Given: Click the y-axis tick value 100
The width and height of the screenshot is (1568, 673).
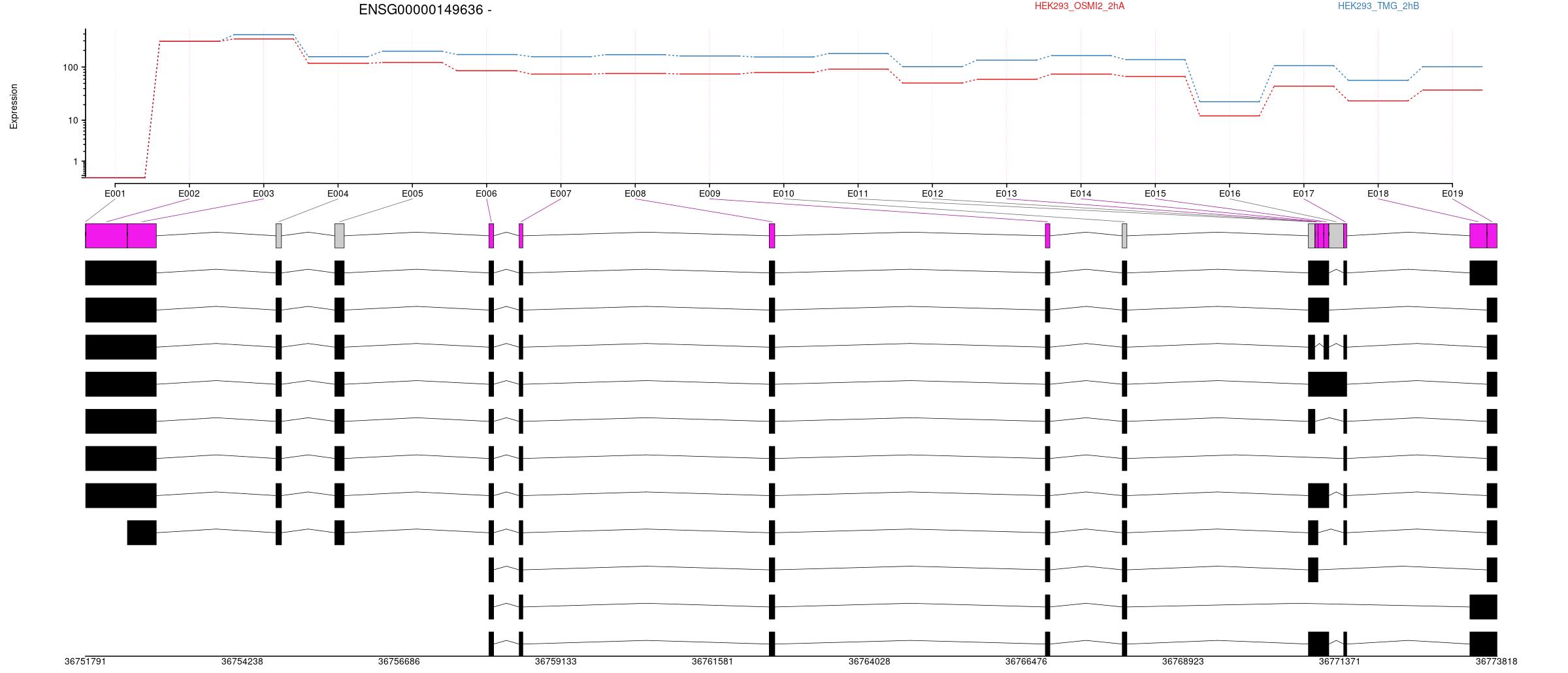Looking at the screenshot, I should [71, 67].
